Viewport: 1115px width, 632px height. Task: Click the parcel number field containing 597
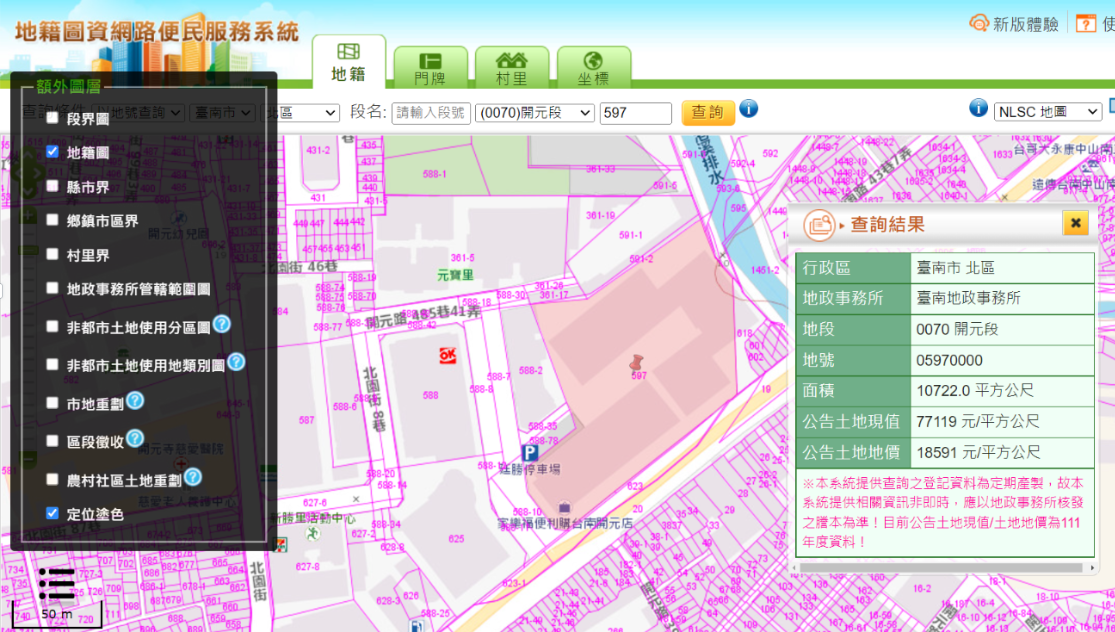pyautogui.click(x=636, y=113)
